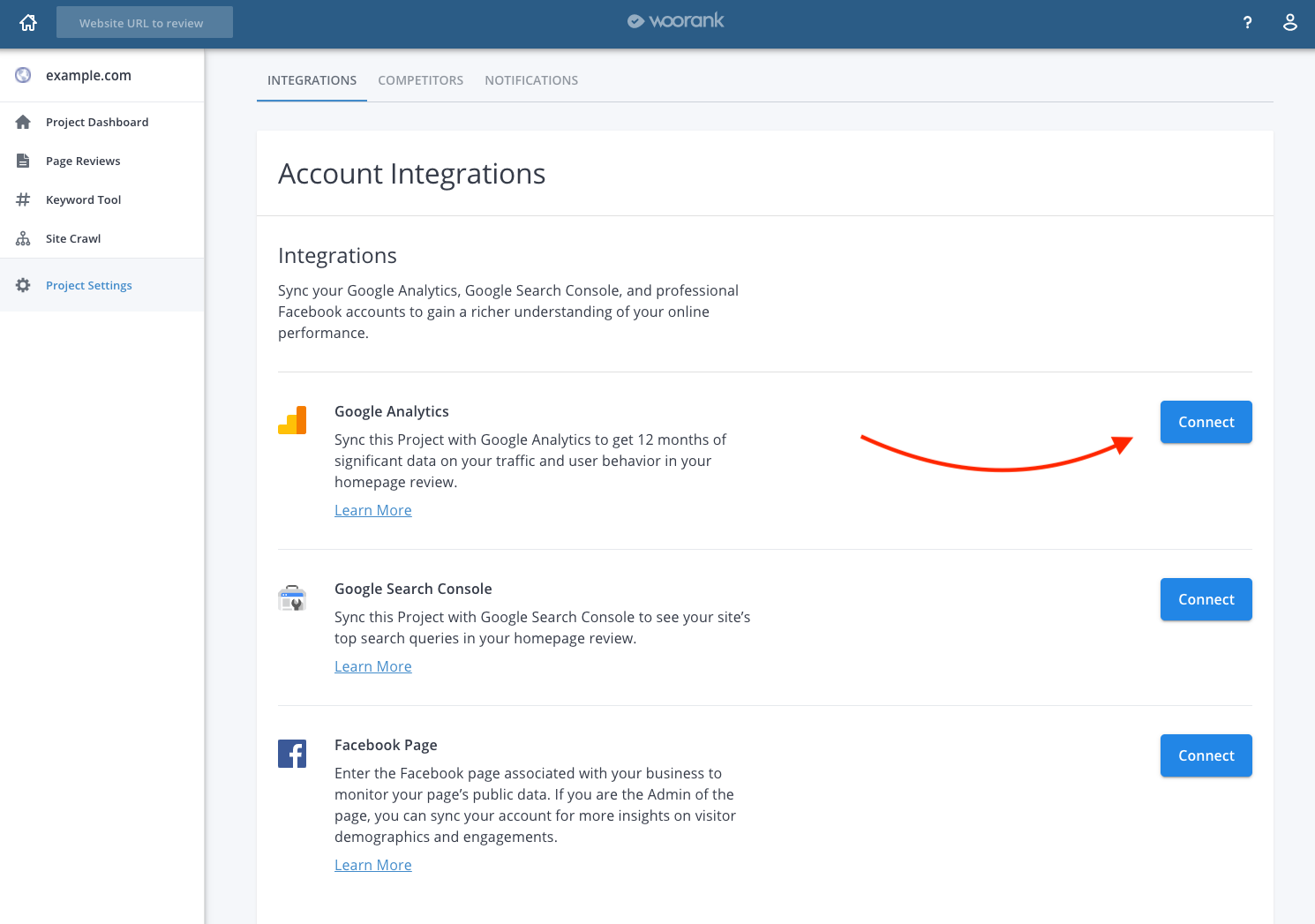
Task: Click the globe icon beside example.com
Action: 23,75
